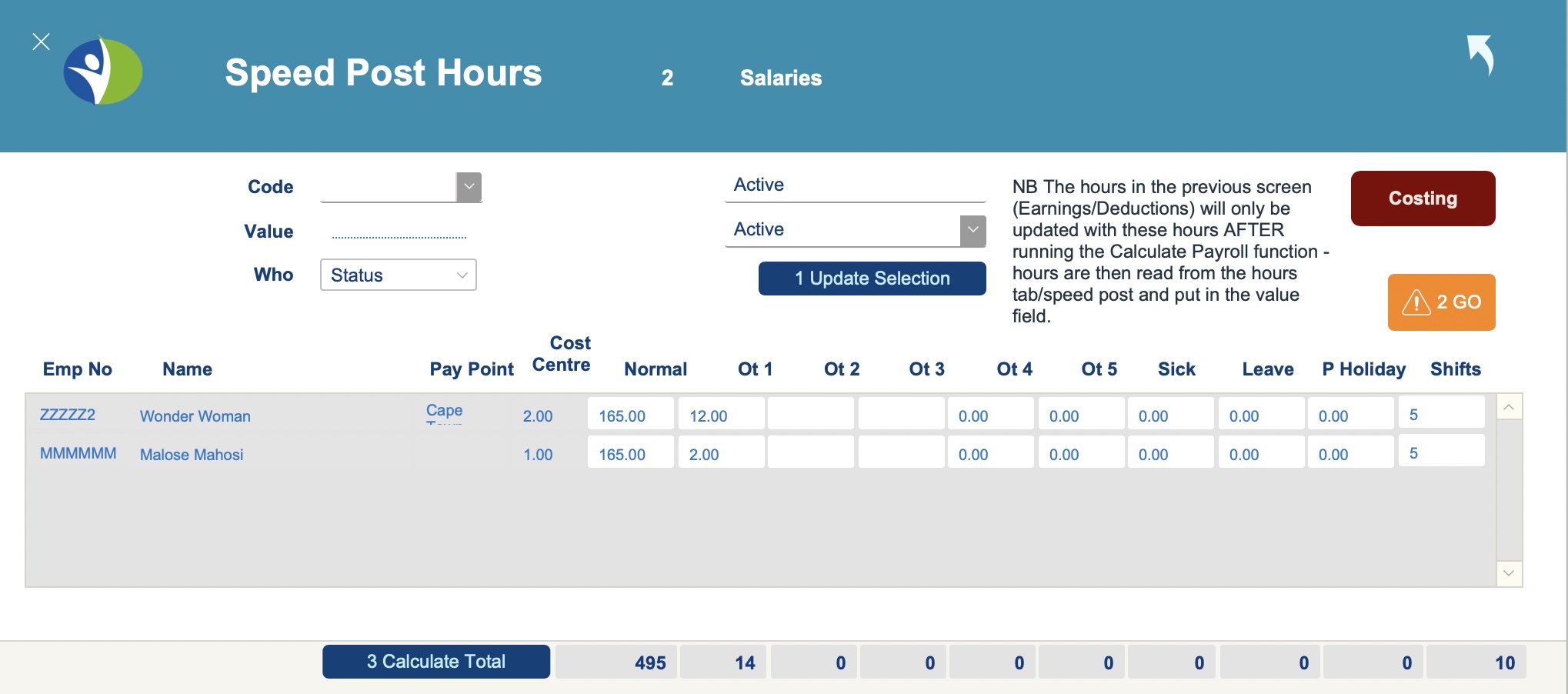Viewport: 1568px width, 694px height.
Task: Open the Code dropdown arrow
Action: (x=469, y=187)
